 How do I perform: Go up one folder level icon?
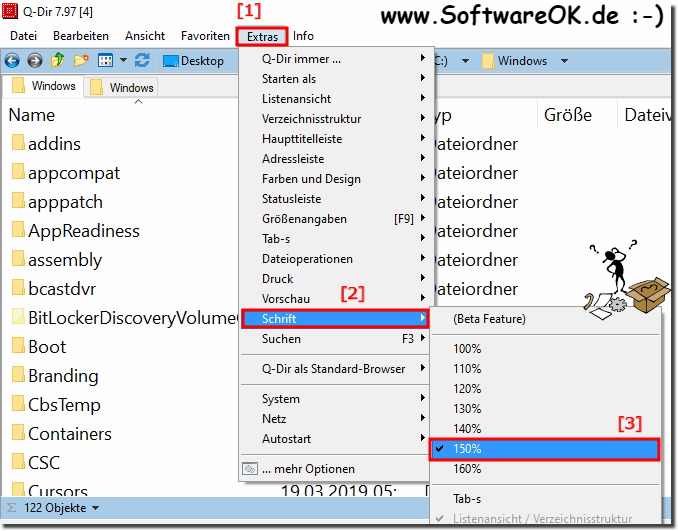(x=58, y=61)
